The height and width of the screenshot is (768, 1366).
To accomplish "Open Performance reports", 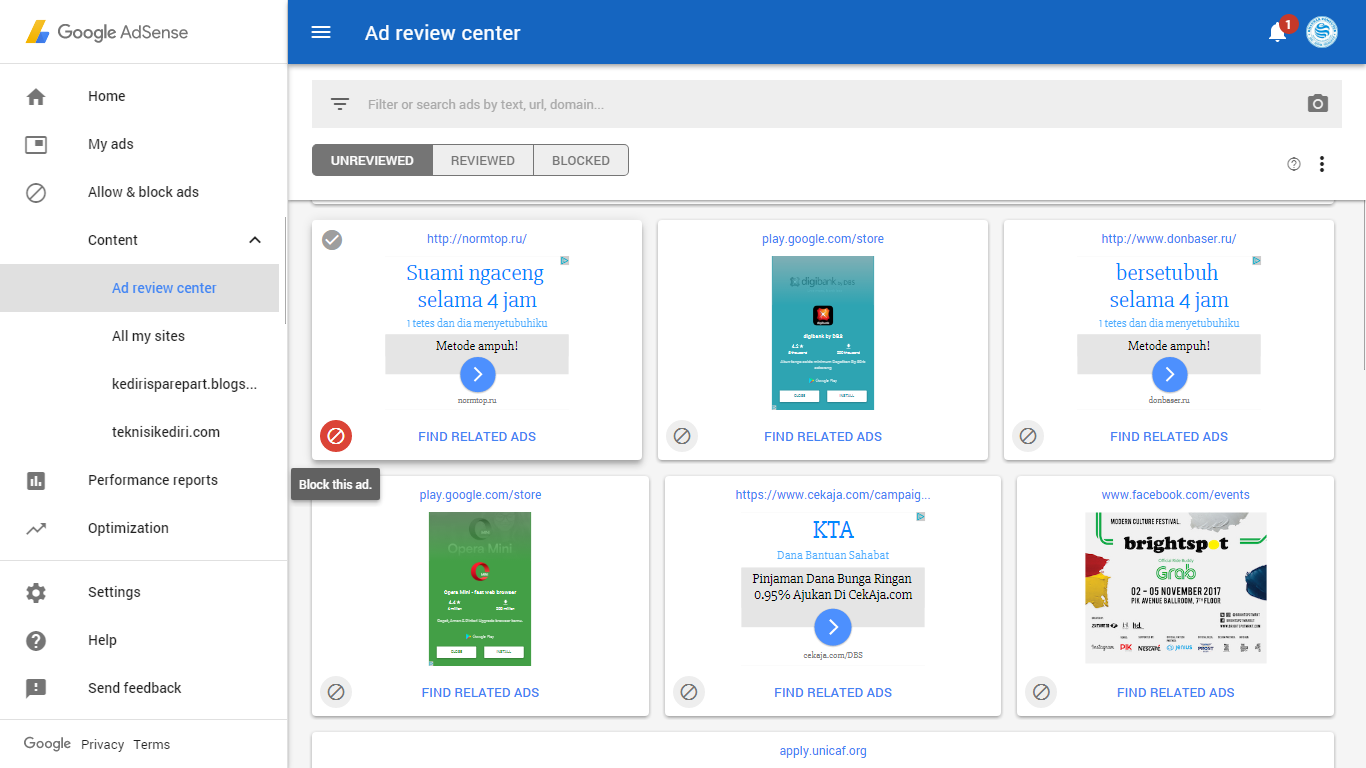I will click(x=153, y=480).
